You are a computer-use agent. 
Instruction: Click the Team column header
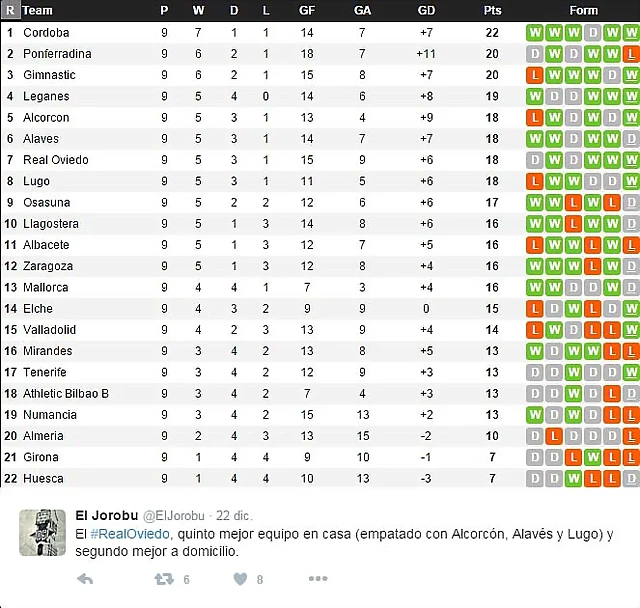[38, 10]
